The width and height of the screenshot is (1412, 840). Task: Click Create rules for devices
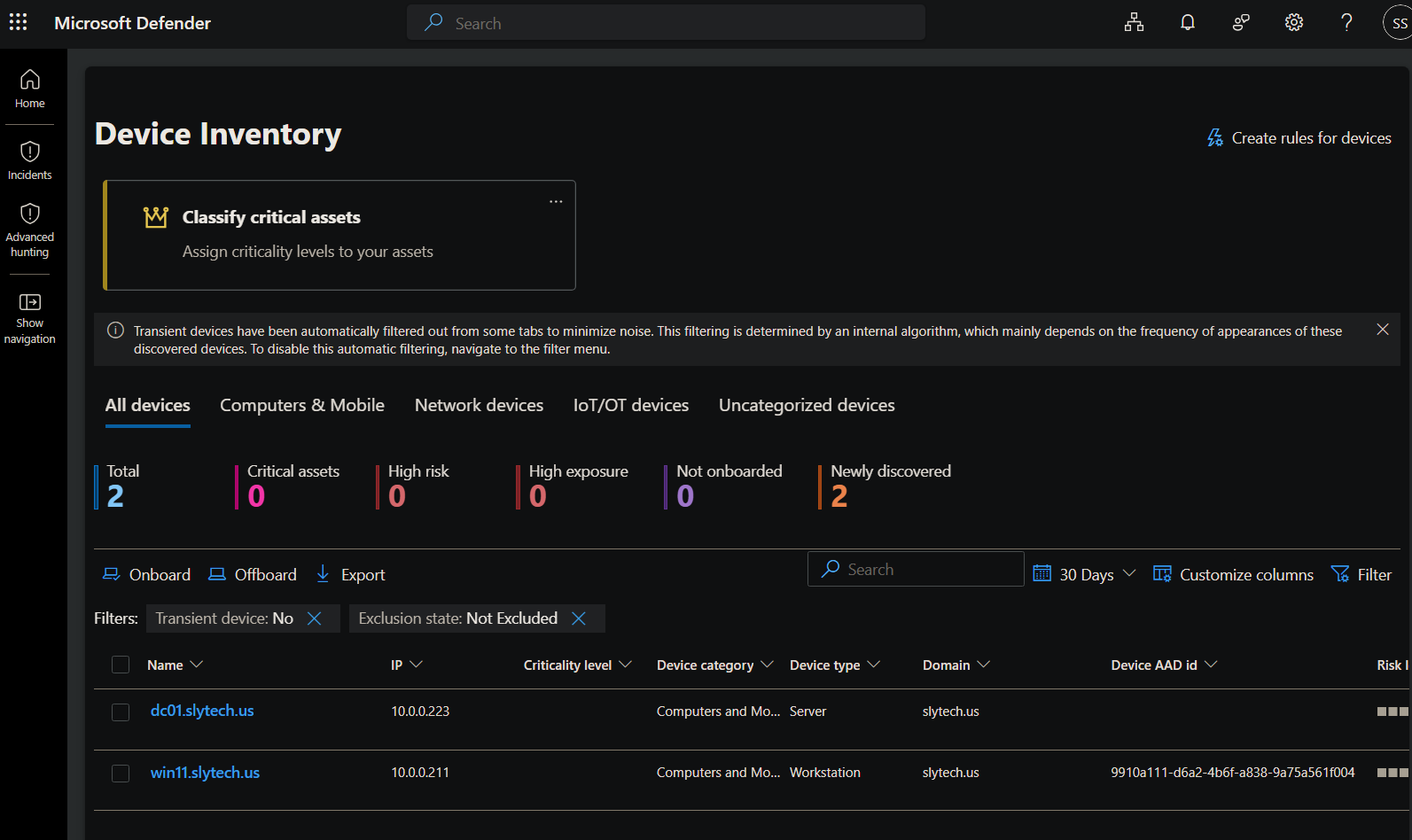(x=1299, y=138)
